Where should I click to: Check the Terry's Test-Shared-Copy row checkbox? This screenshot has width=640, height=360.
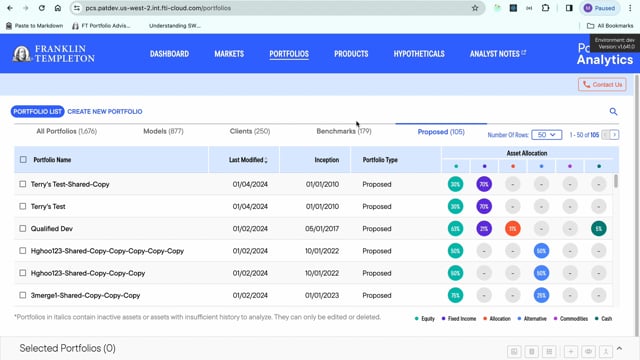[x=22, y=184]
